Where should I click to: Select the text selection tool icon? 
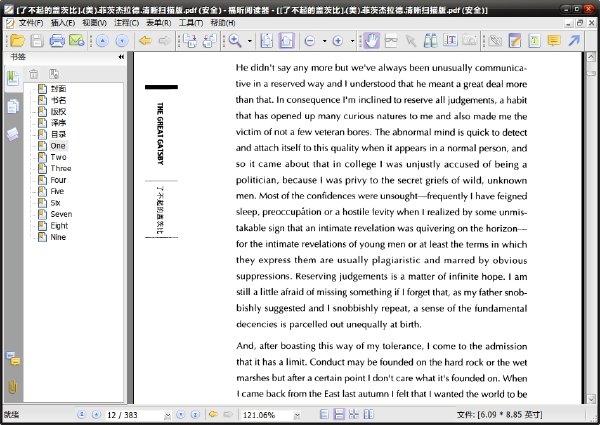point(450,41)
